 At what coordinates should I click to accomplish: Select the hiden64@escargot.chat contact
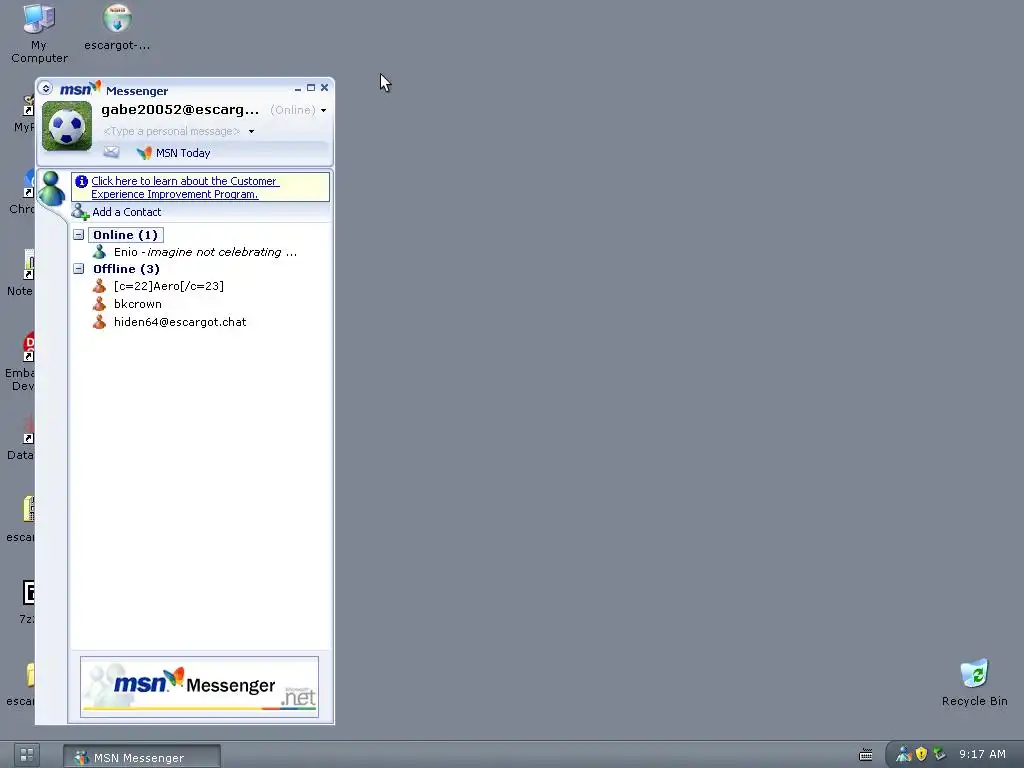180,322
